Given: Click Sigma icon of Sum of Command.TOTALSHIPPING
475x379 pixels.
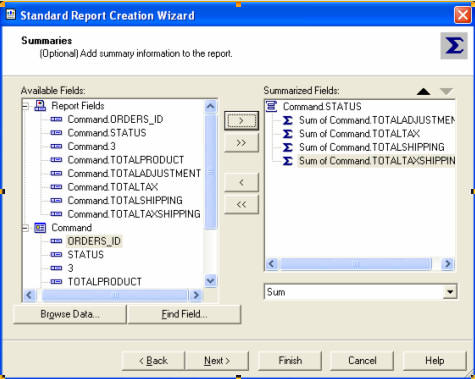Looking at the screenshot, I should [x=288, y=147].
